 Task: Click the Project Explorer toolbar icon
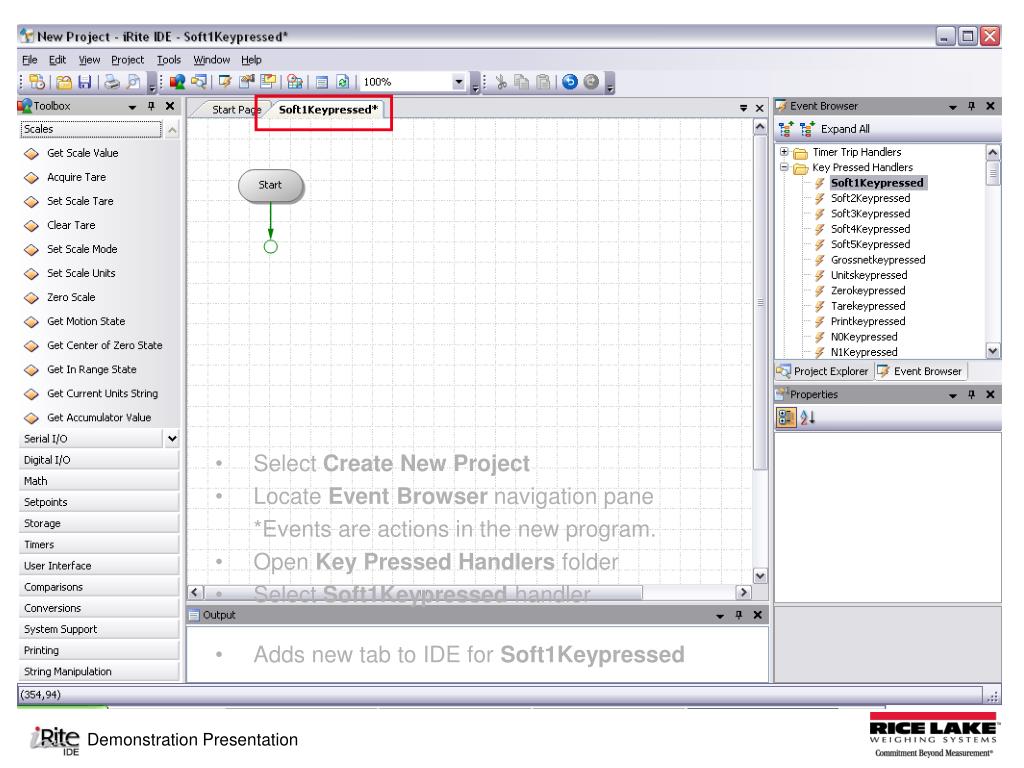[199, 82]
